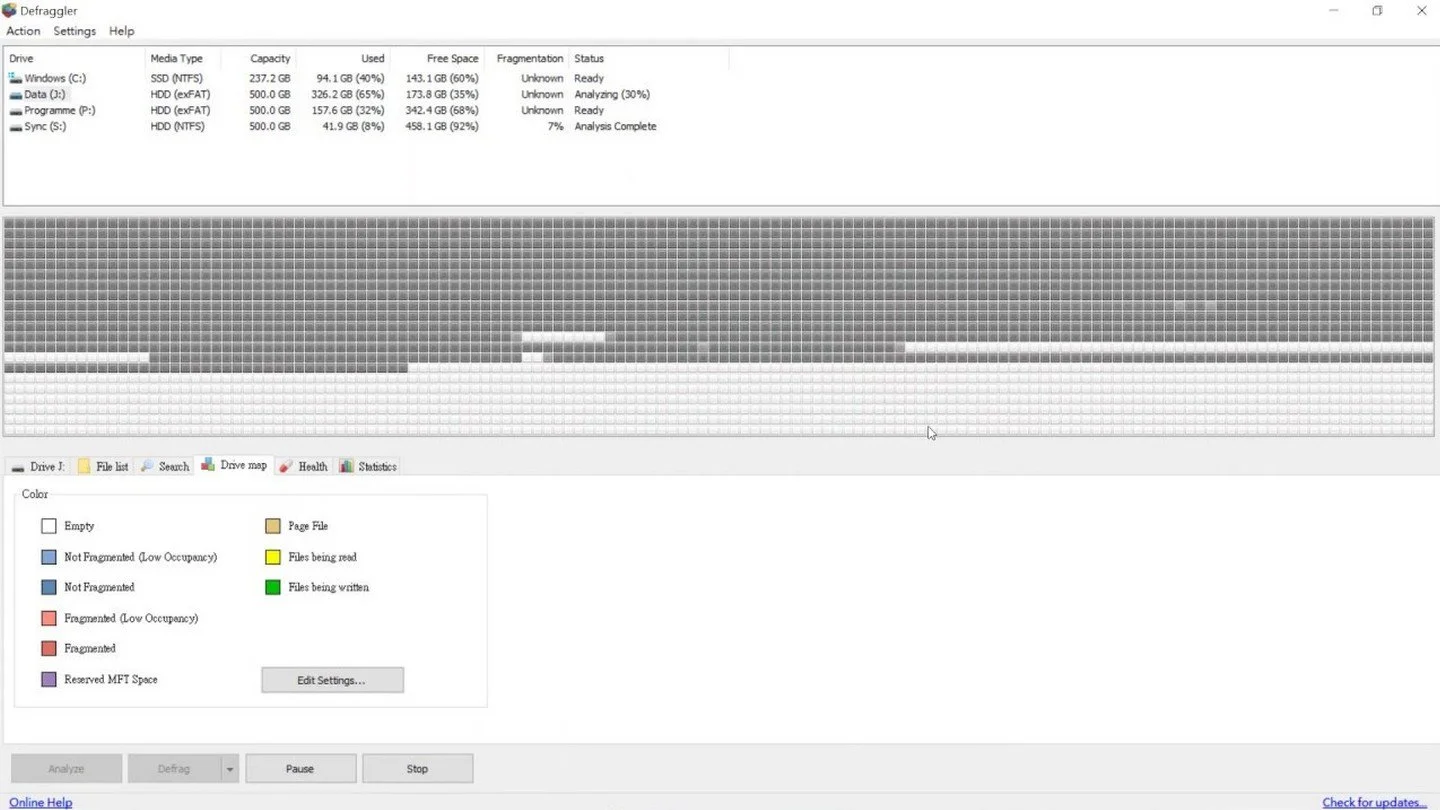Switch to the Drive map tab
Screen dimensions: 1440x810
(x=234, y=465)
